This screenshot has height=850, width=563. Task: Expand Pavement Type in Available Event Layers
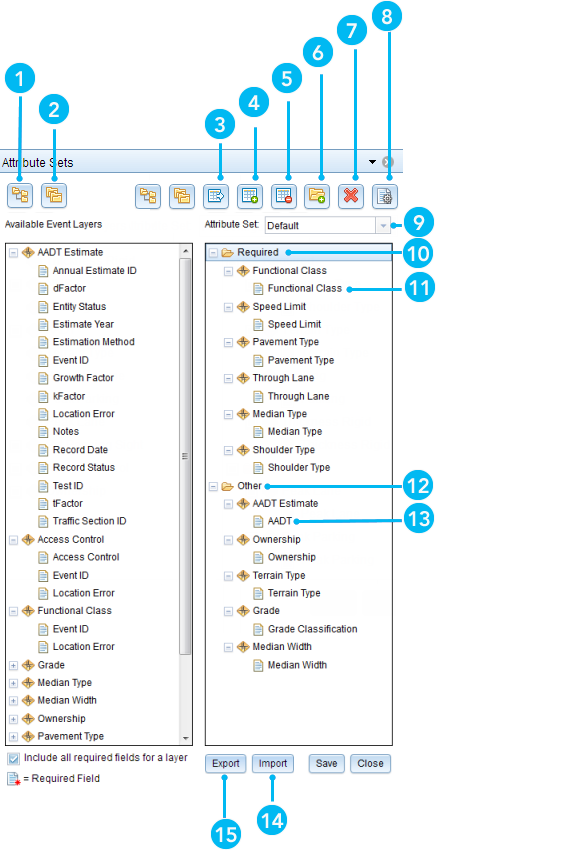pos(14,737)
